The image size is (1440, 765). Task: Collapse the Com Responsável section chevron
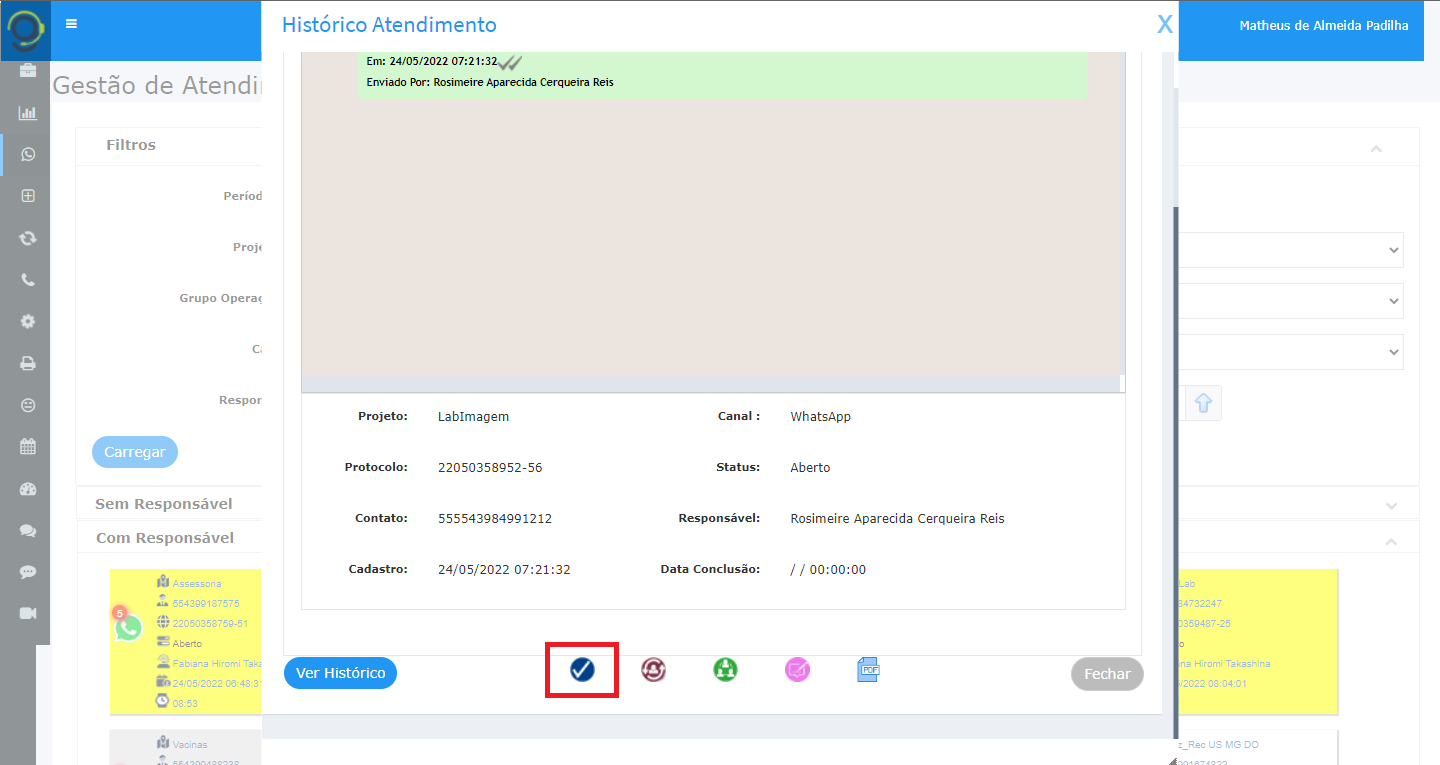coord(1392,540)
